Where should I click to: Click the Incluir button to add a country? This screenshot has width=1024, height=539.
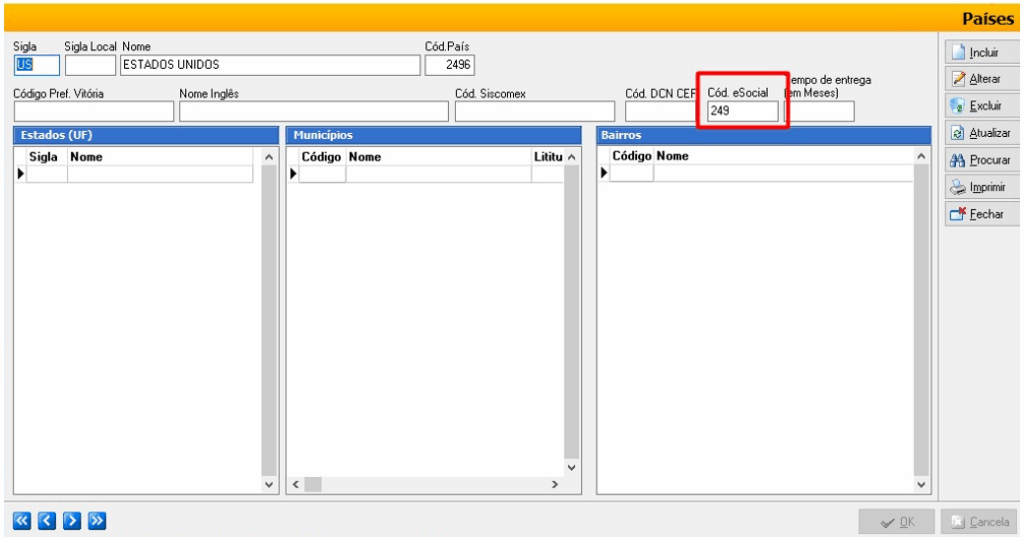point(977,52)
